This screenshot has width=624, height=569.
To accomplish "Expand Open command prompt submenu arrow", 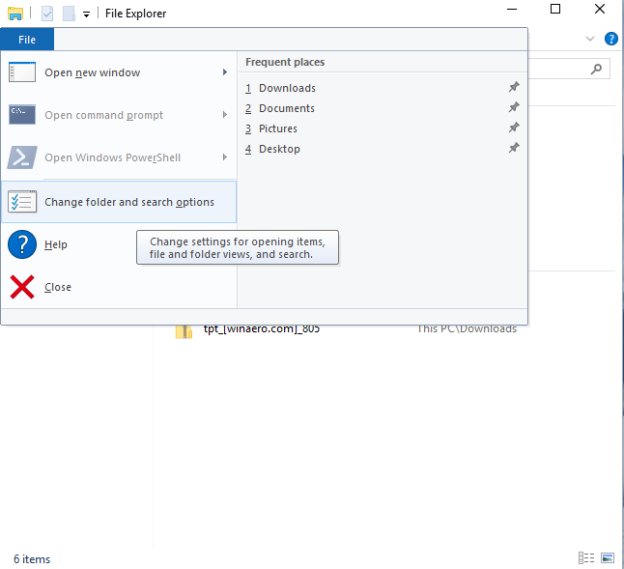I will tap(225, 115).
